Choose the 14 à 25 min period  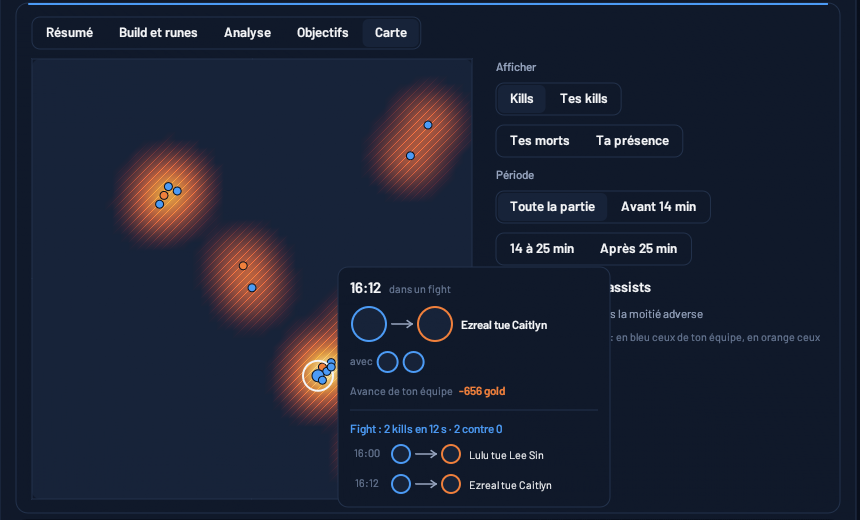(542, 249)
